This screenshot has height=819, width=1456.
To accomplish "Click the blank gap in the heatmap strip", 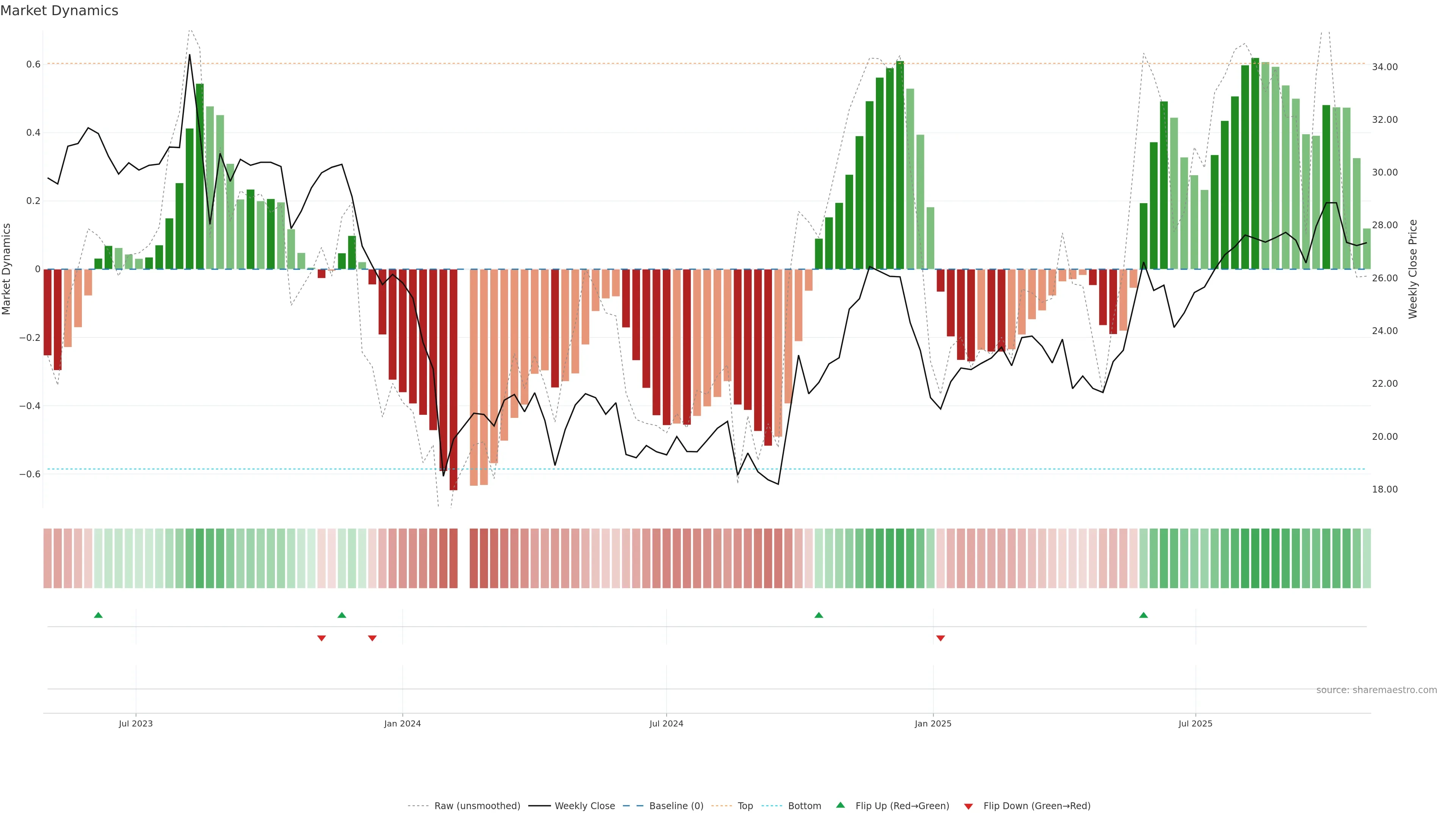I will pyautogui.click(x=463, y=559).
